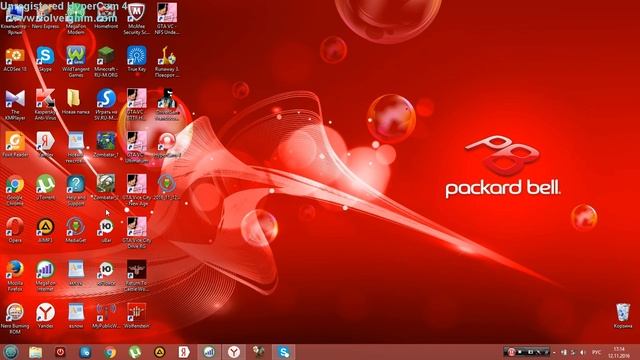
Task: Open the Opera browser desktop shortcut
Action: coord(15,231)
